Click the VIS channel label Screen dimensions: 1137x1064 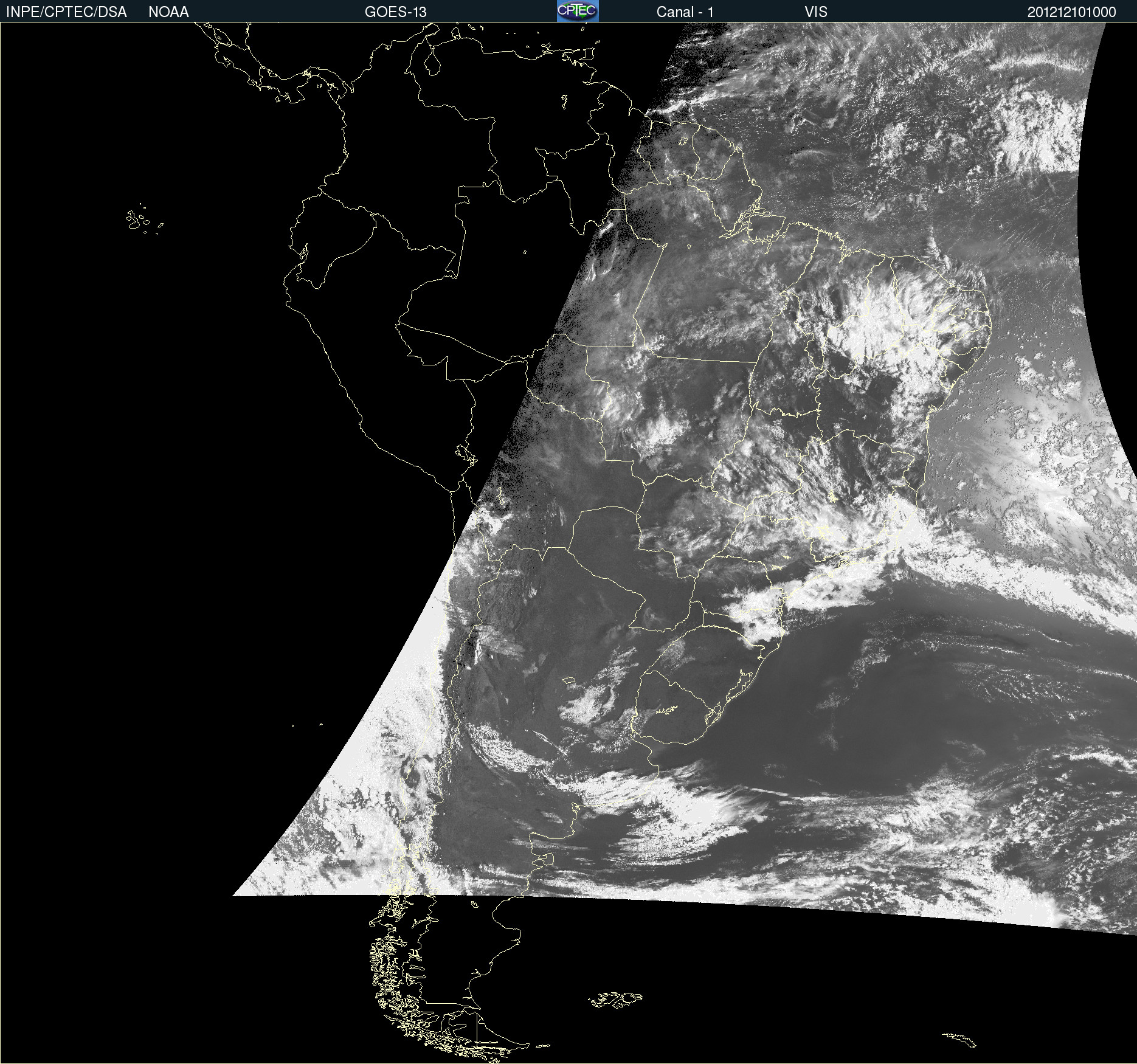(816, 12)
